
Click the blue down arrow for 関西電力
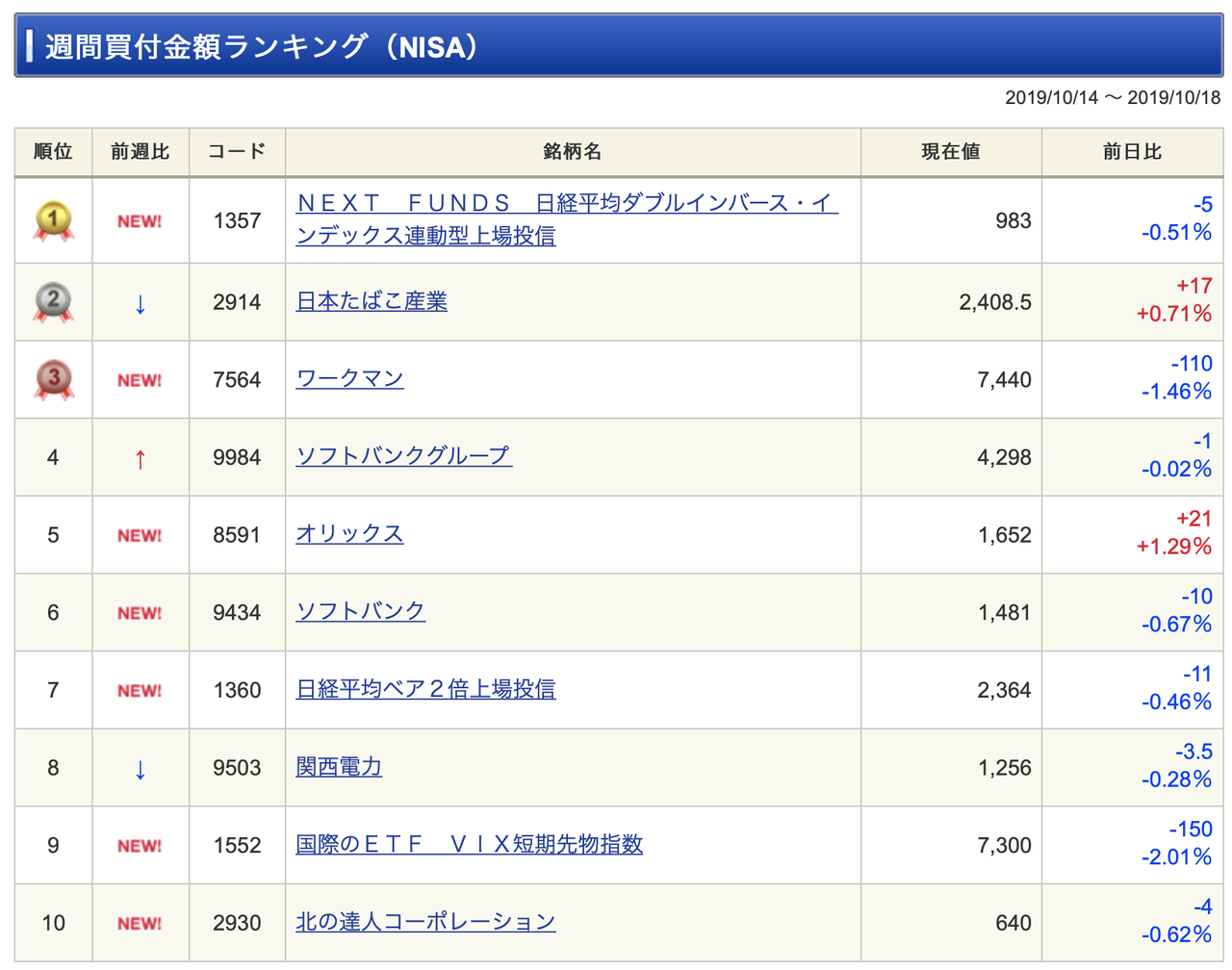point(141,769)
